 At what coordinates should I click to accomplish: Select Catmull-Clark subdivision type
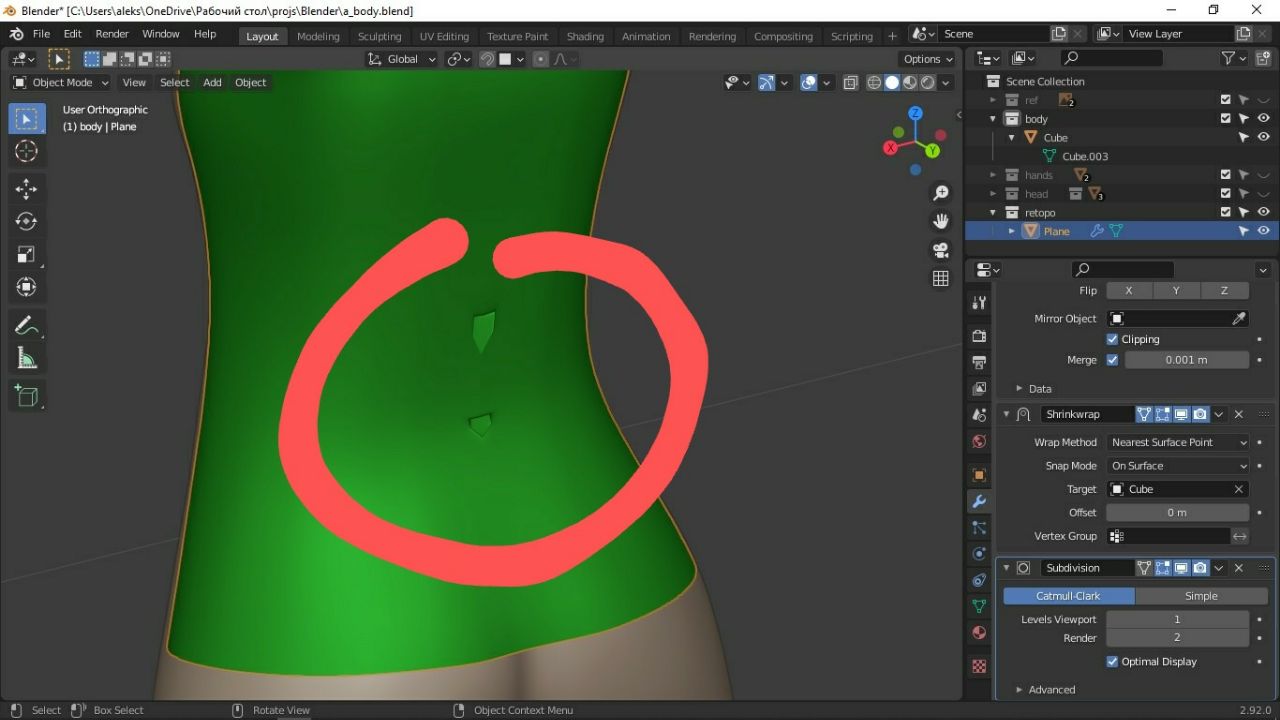(1069, 596)
